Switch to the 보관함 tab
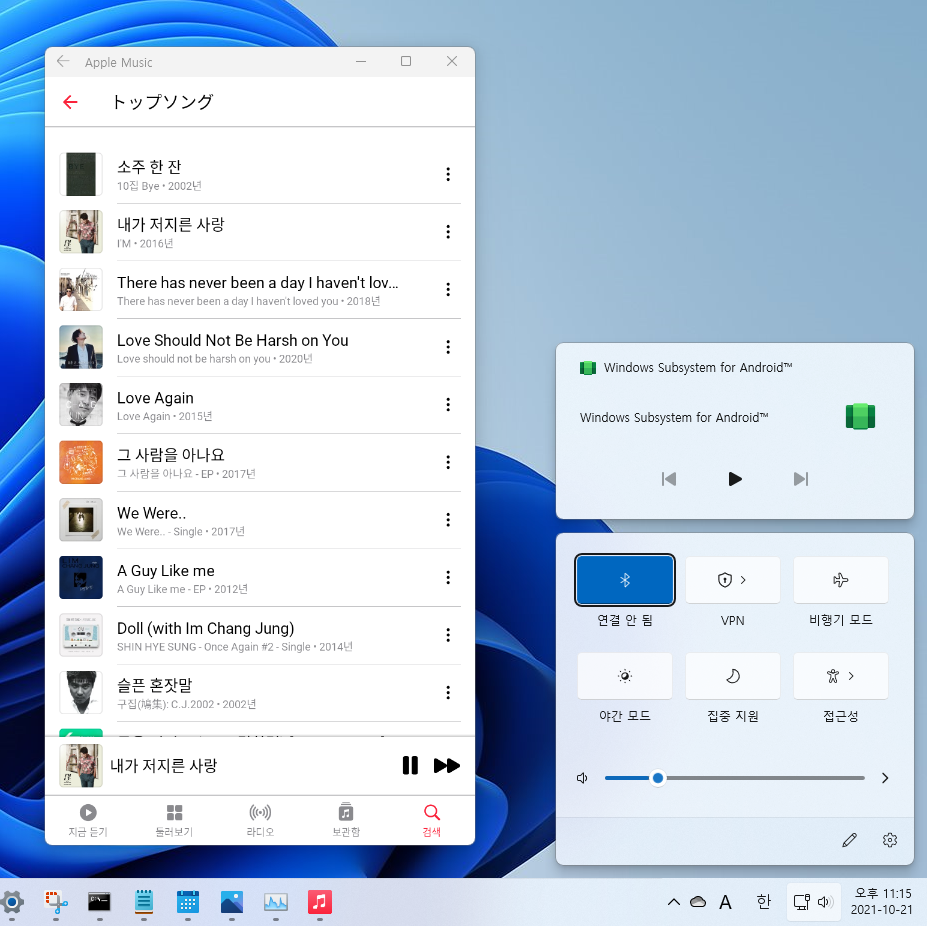 (x=346, y=820)
